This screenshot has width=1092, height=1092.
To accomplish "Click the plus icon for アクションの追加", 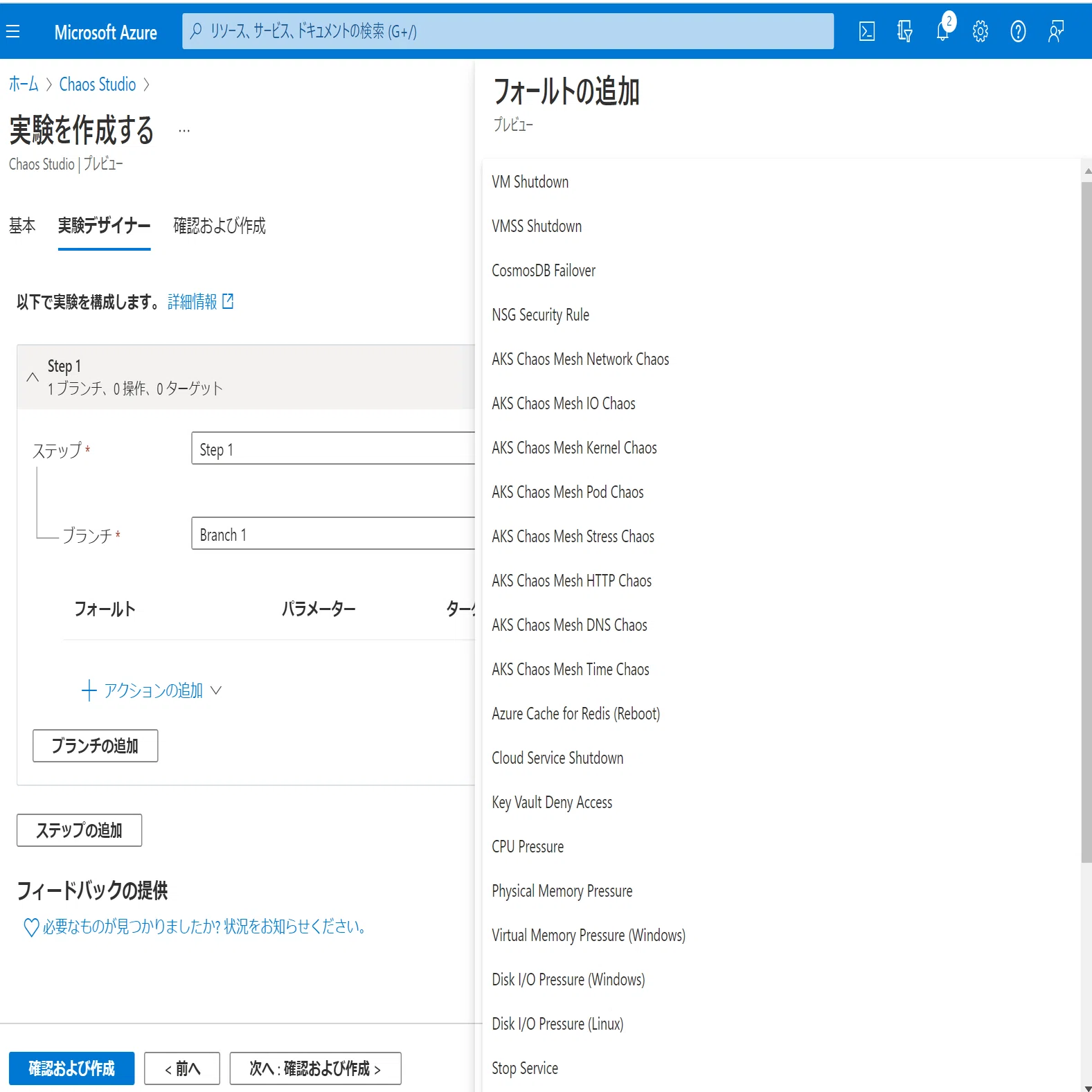I will click(x=89, y=690).
